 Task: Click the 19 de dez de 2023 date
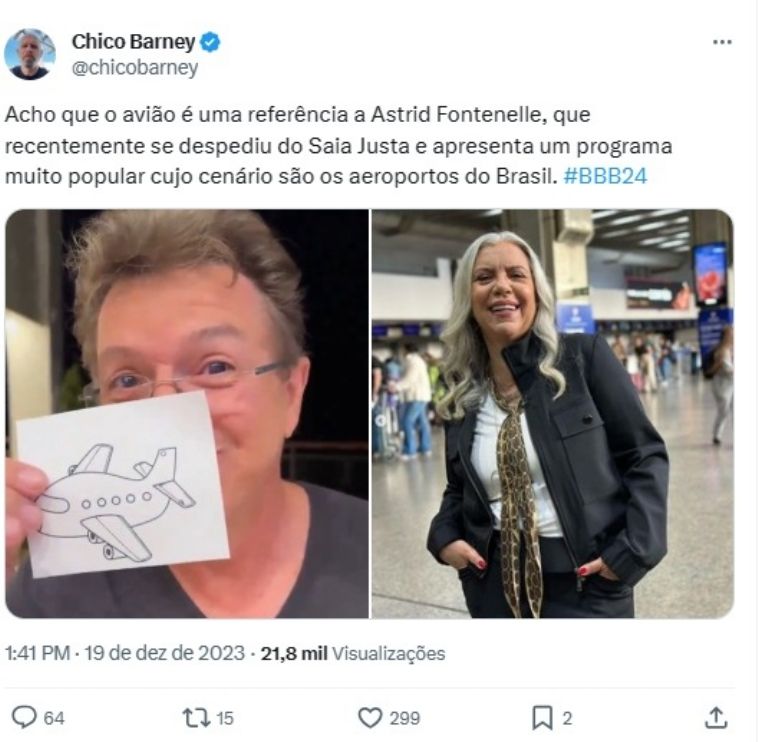coord(165,653)
